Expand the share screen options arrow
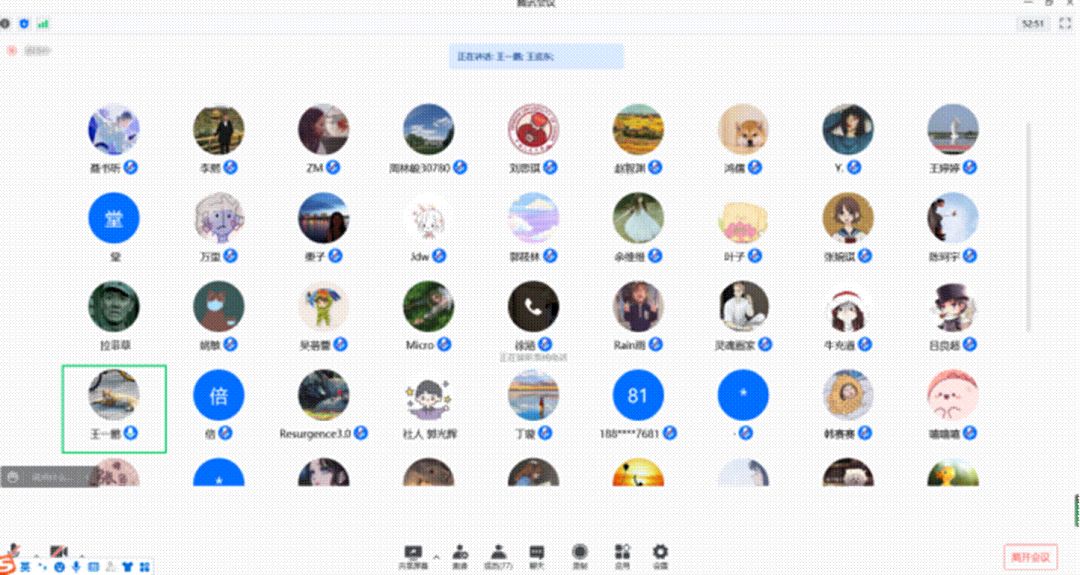Image resolution: width=1080 pixels, height=575 pixels. [x=436, y=553]
